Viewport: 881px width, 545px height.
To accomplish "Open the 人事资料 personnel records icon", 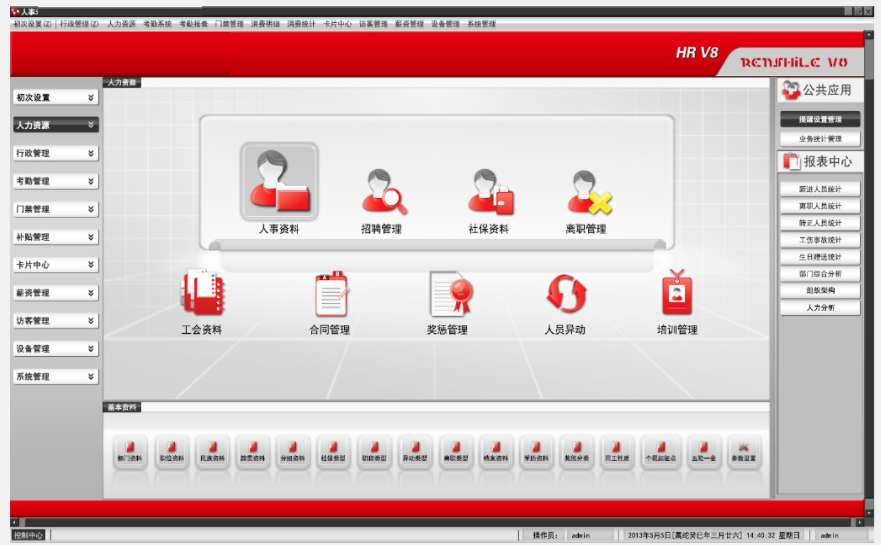I will click(x=279, y=183).
